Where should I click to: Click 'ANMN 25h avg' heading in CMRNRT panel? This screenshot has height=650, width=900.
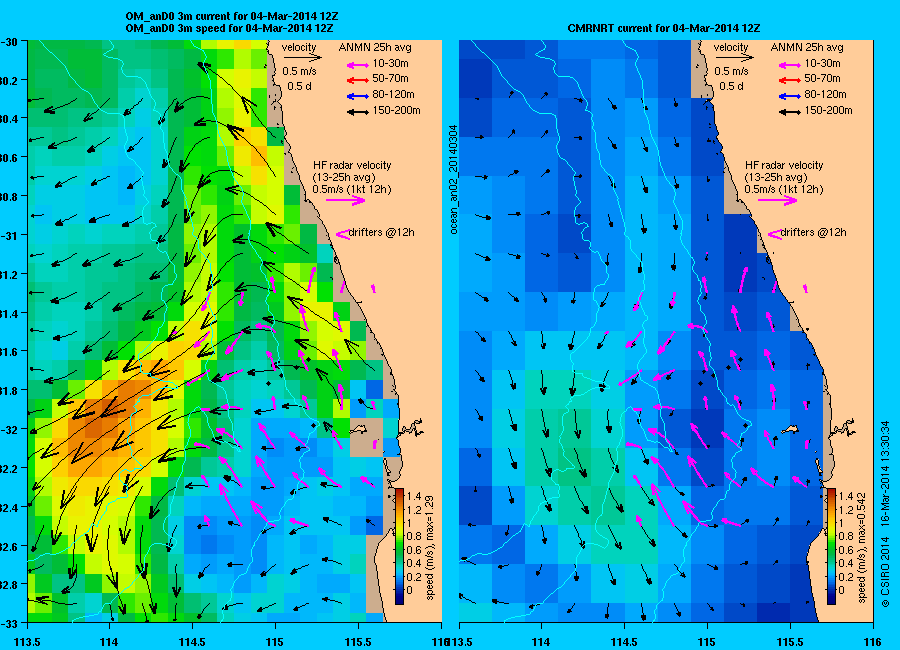pyautogui.click(x=807, y=47)
